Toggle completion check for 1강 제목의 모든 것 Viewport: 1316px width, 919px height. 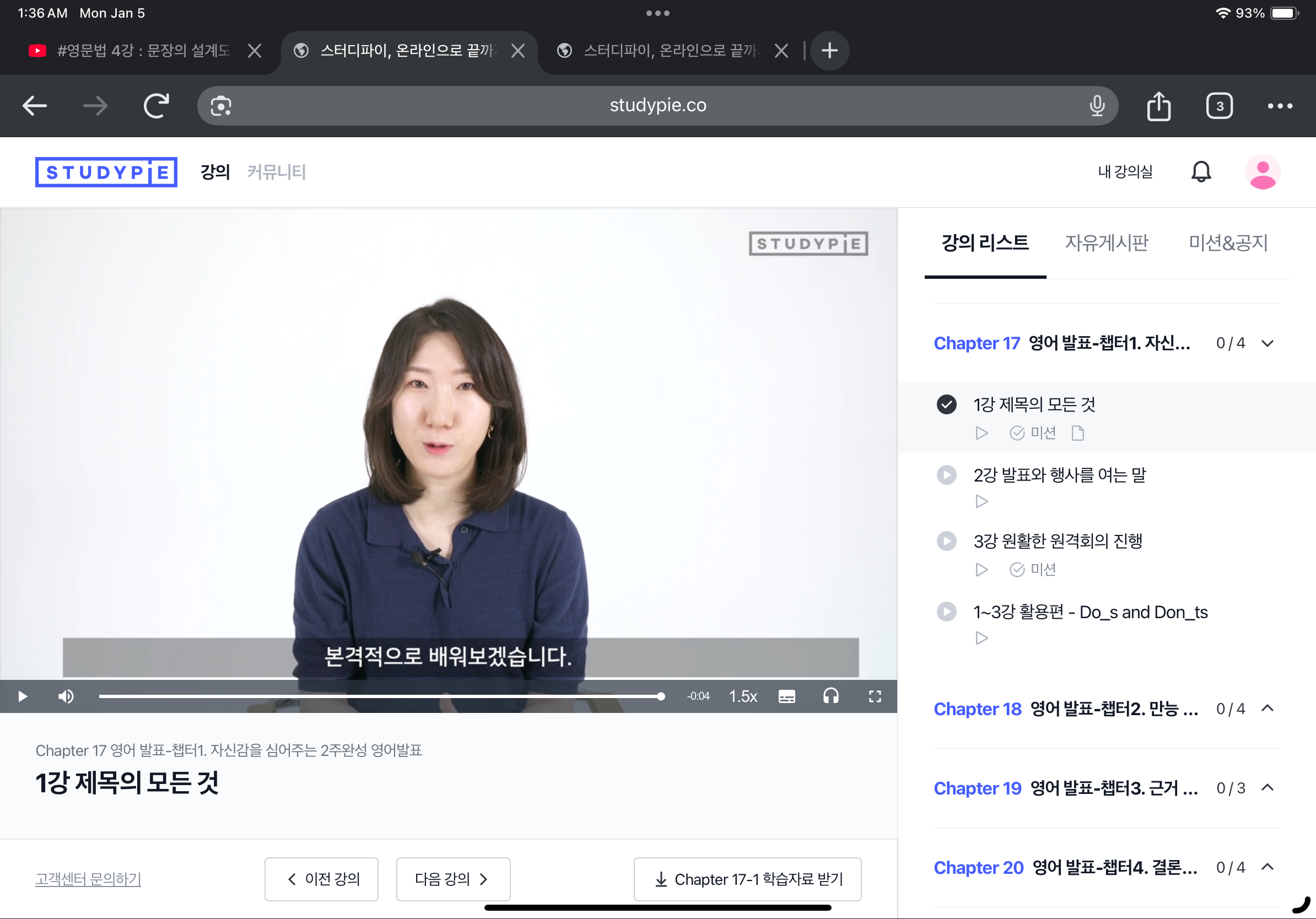click(946, 404)
